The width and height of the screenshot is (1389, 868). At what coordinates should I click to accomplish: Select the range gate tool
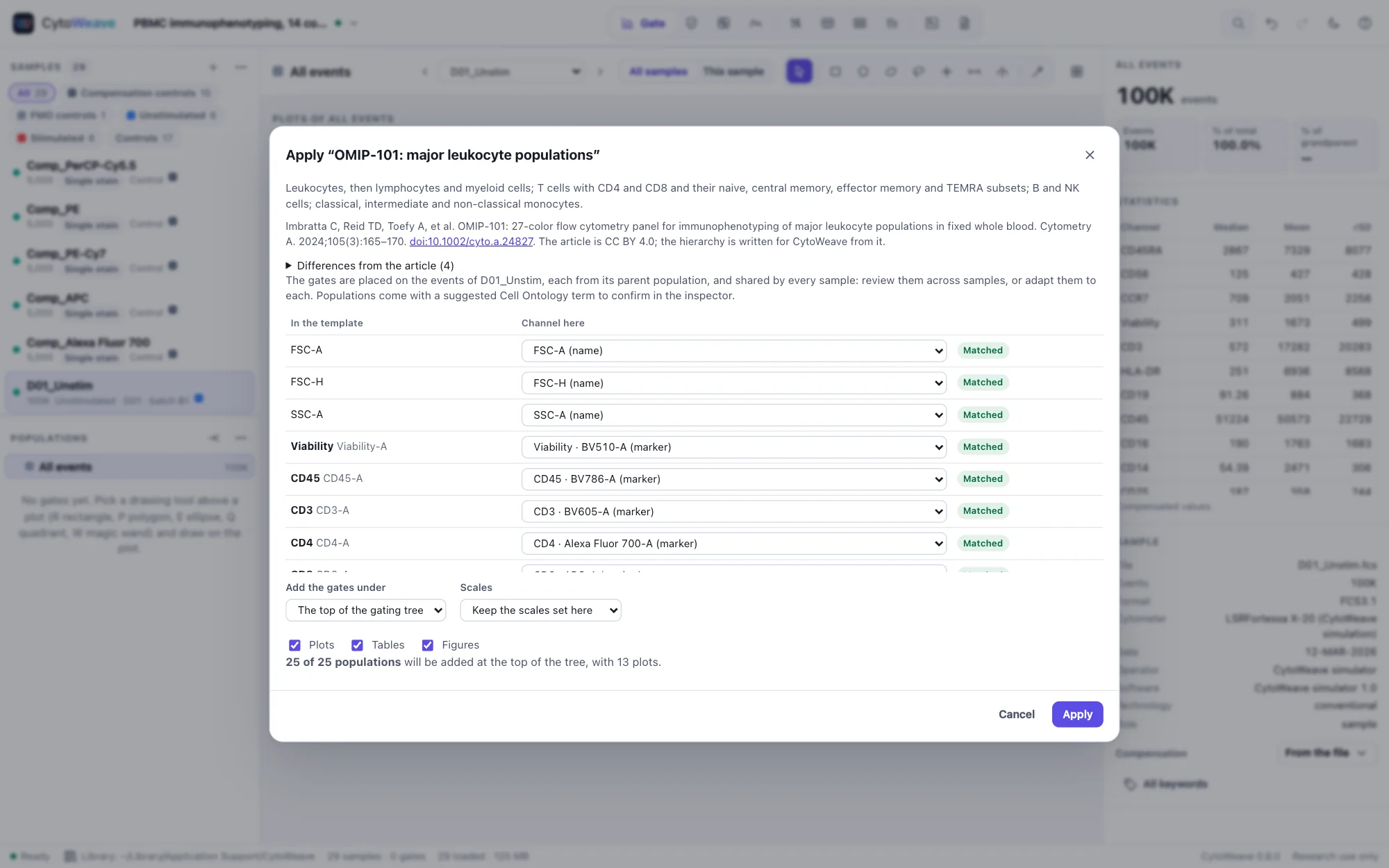[x=974, y=72]
